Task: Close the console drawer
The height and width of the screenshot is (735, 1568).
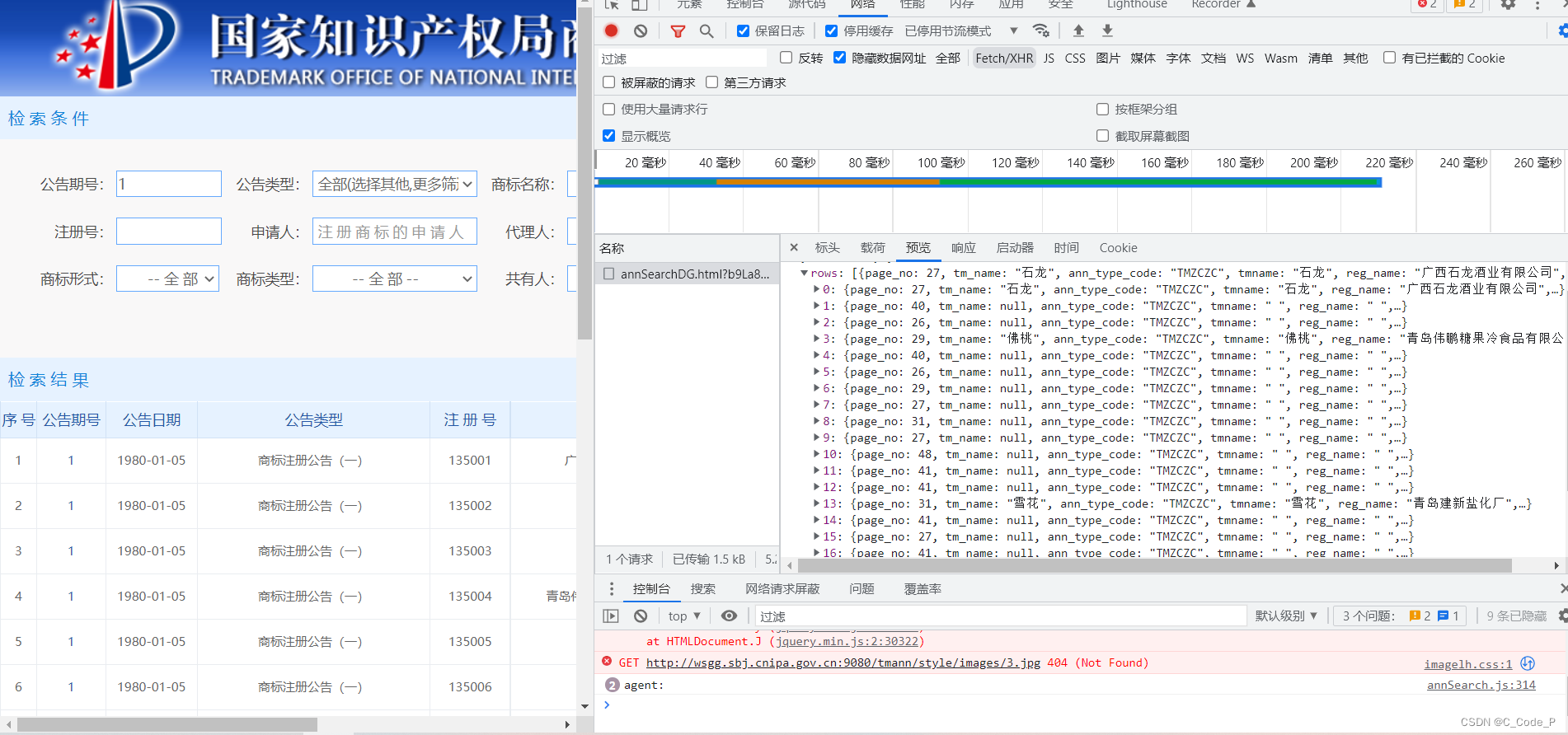Action: pyautogui.click(x=1563, y=588)
